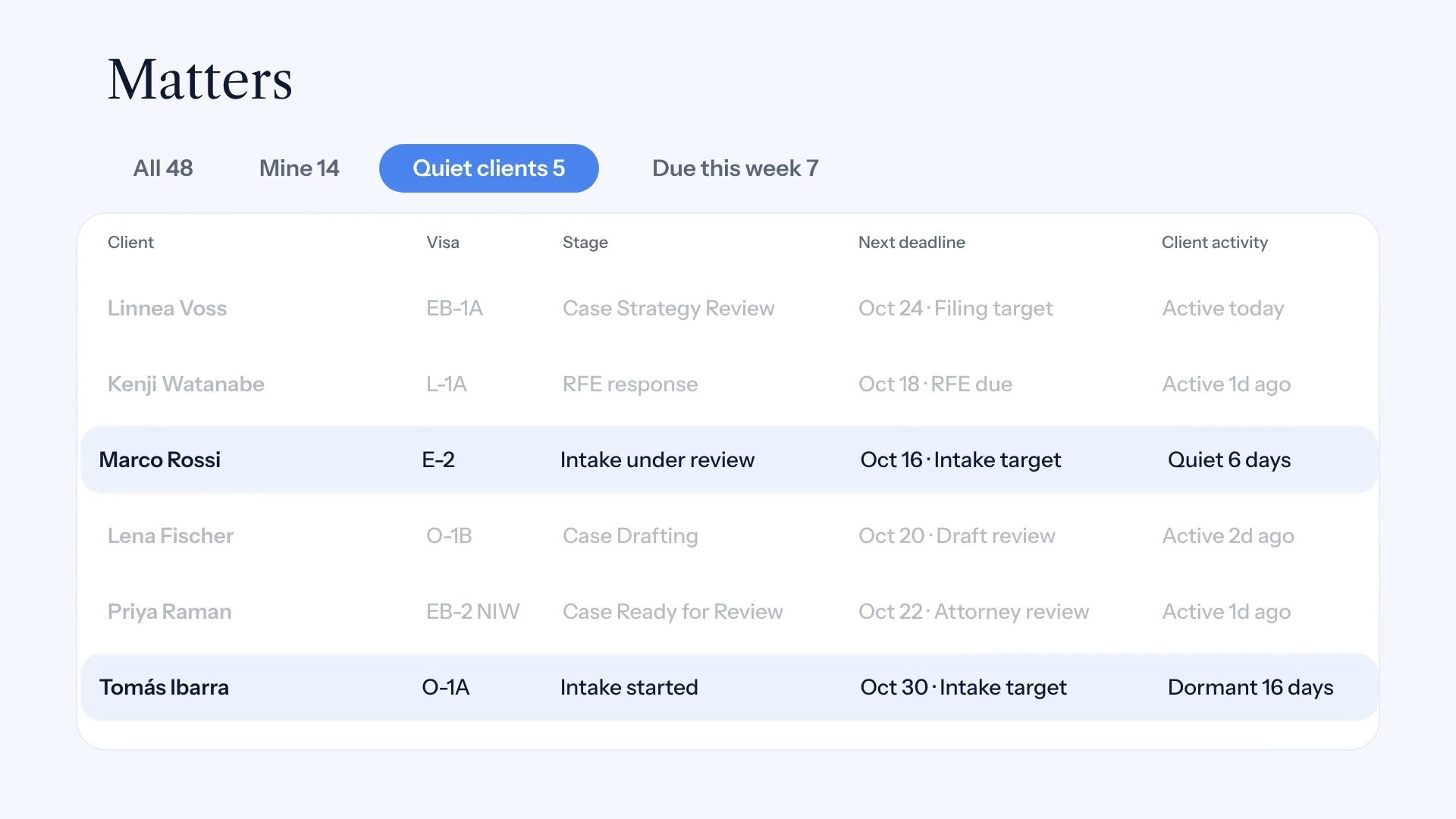Click Kenji Watanabe client name
1456x819 pixels.
(x=186, y=384)
